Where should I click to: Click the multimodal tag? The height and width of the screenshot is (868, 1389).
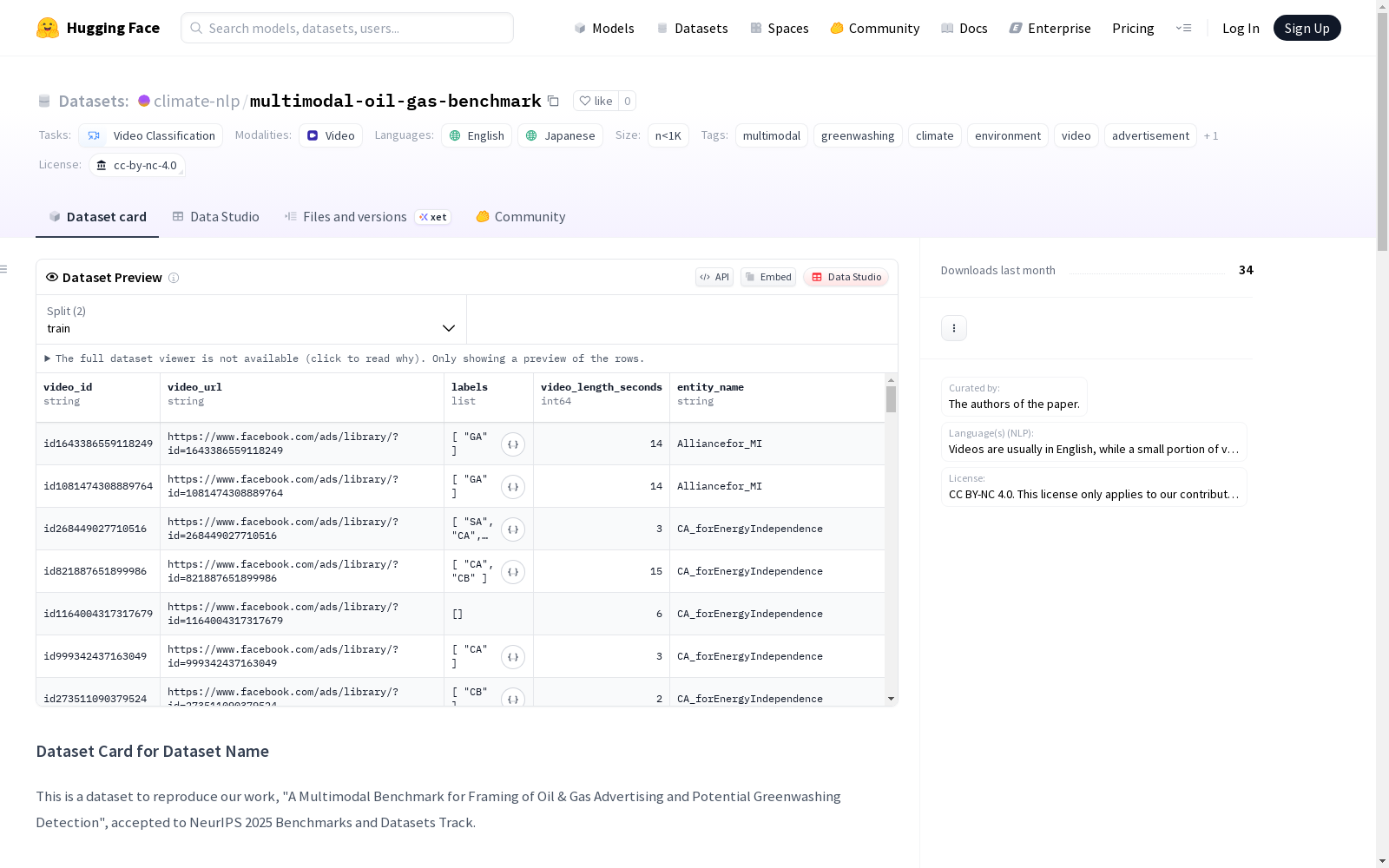click(772, 135)
